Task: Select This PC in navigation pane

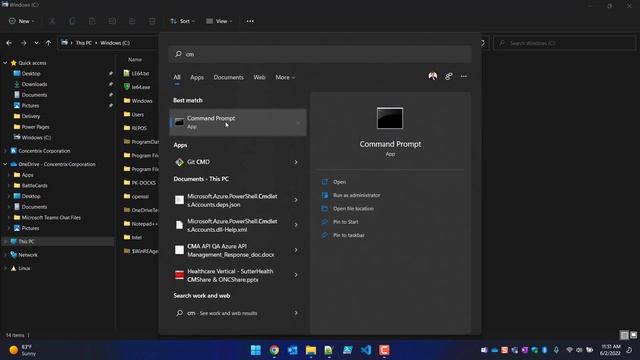Action: tap(26, 242)
